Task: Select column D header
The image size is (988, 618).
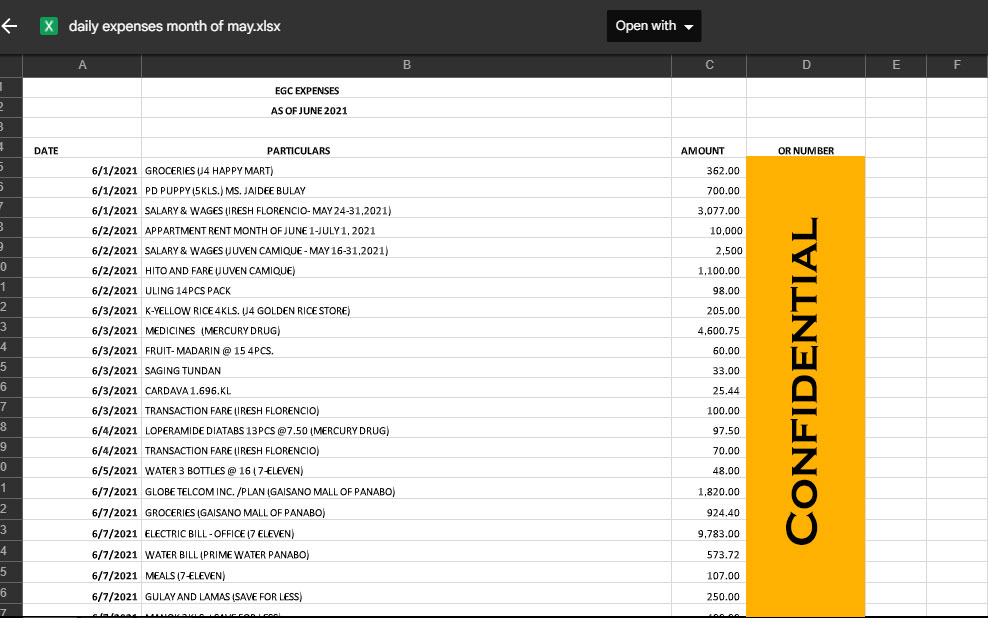Action: tap(806, 65)
